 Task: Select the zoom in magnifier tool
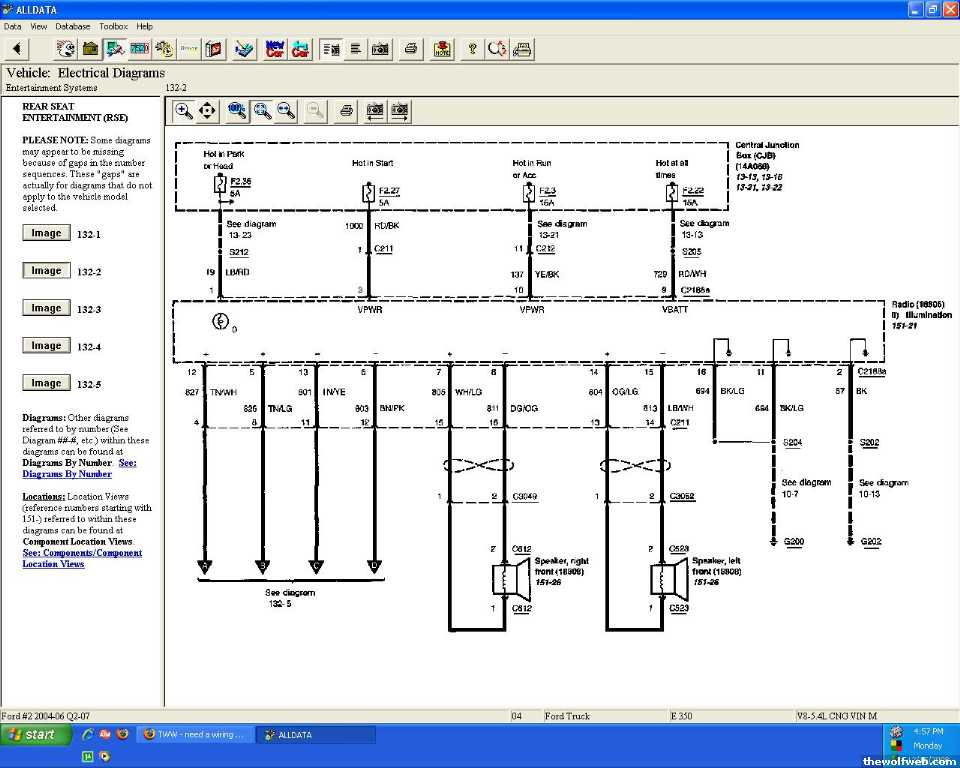pos(184,111)
